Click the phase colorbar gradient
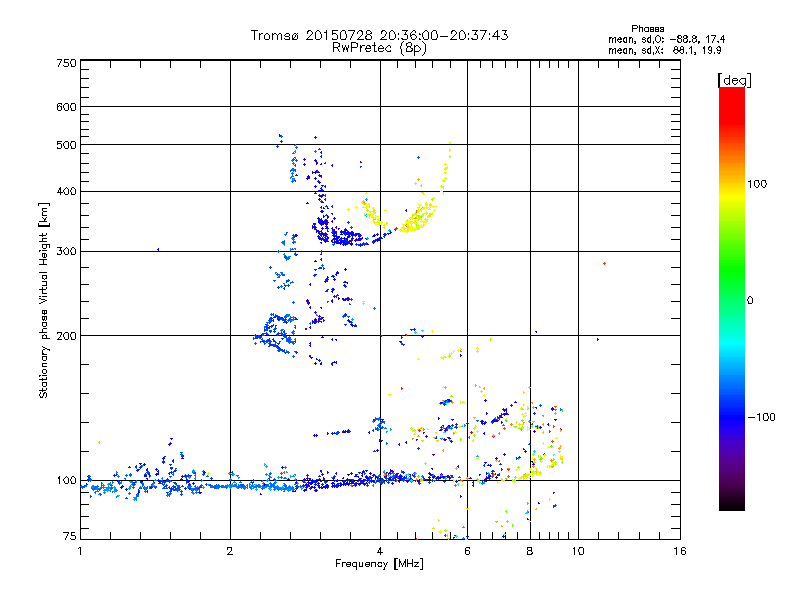 tap(732, 299)
